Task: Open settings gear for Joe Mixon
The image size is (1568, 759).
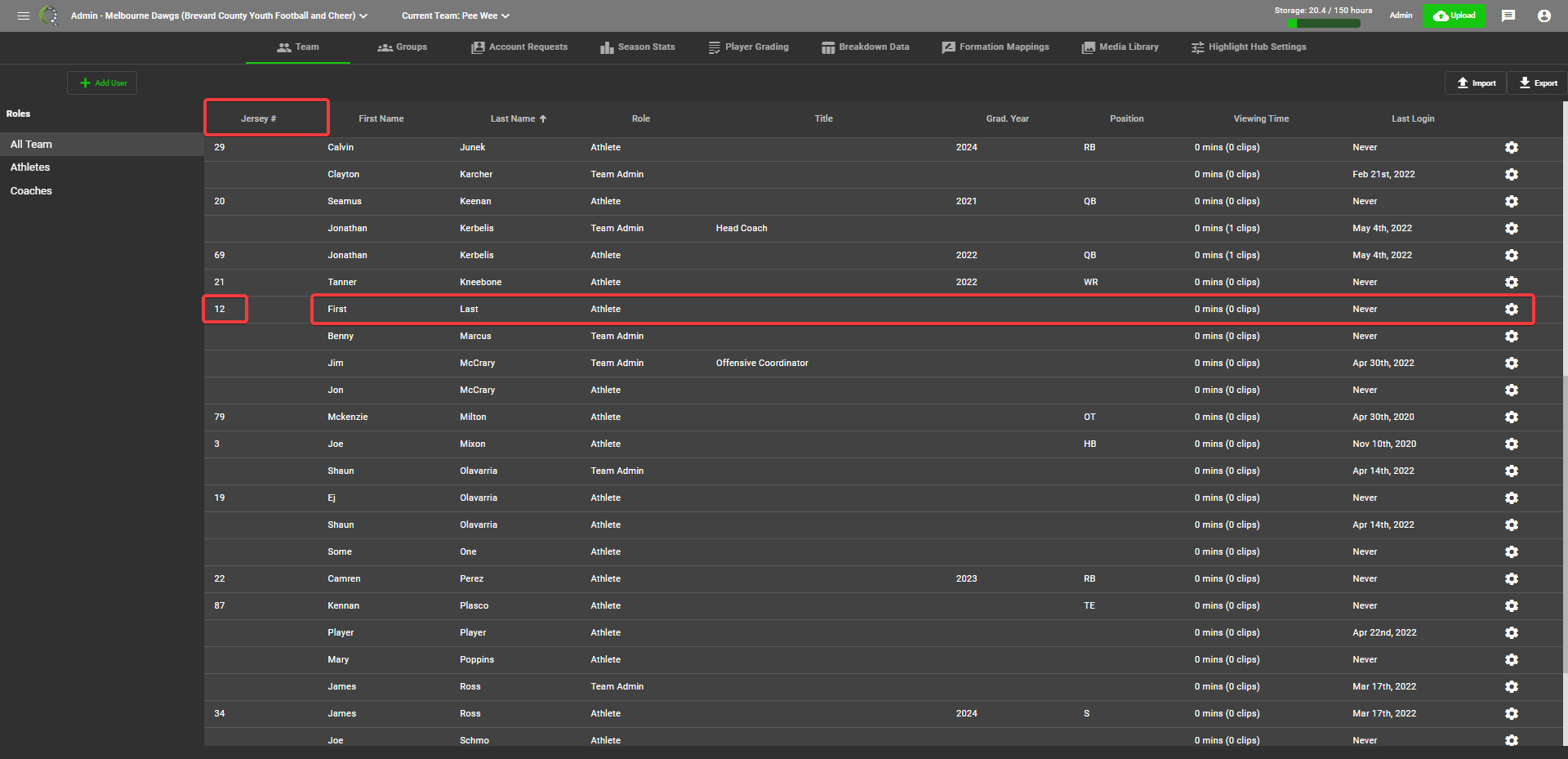Action: pyautogui.click(x=1512, y=444)
